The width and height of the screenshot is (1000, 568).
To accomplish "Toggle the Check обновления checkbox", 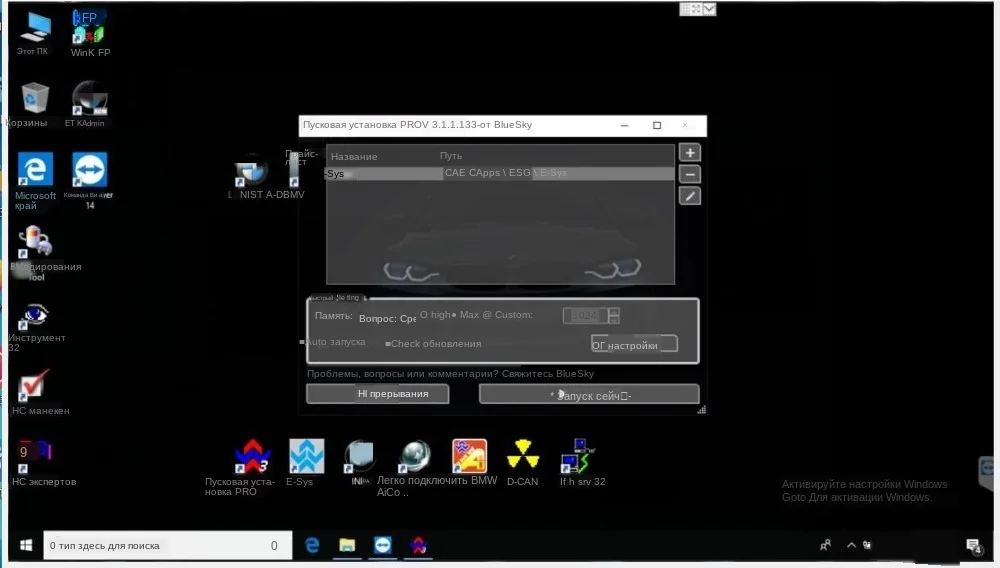I will (433, 344).
